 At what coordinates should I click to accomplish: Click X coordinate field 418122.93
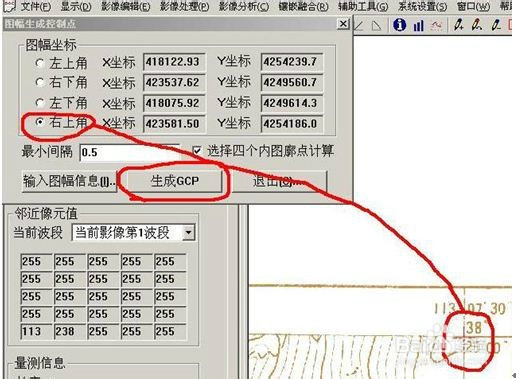174,62
